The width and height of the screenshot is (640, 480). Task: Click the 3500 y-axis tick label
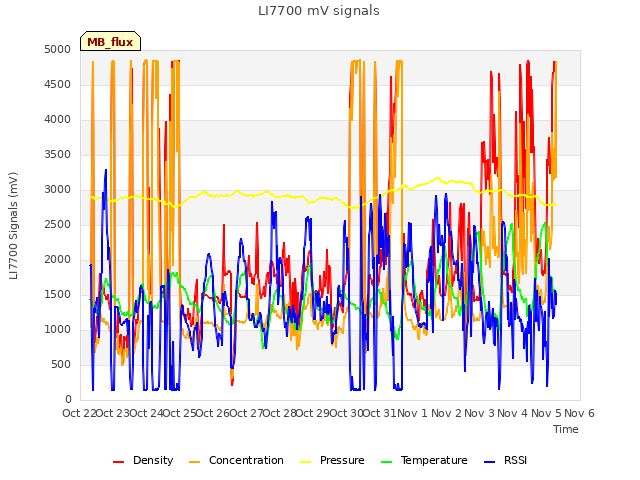[x=58, y=155]
